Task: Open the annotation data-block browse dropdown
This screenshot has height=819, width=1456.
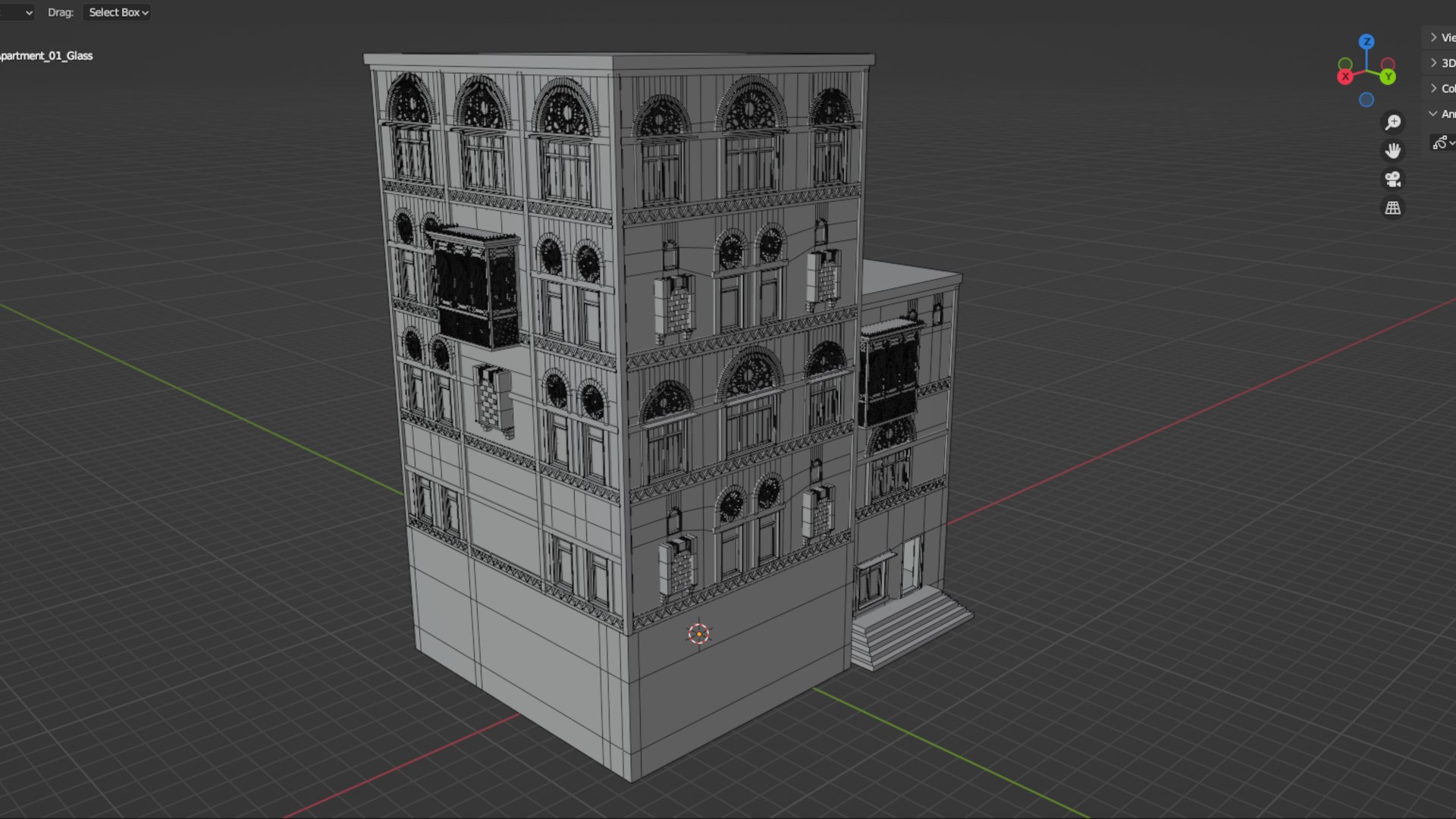Action: tap(1443, 143)
